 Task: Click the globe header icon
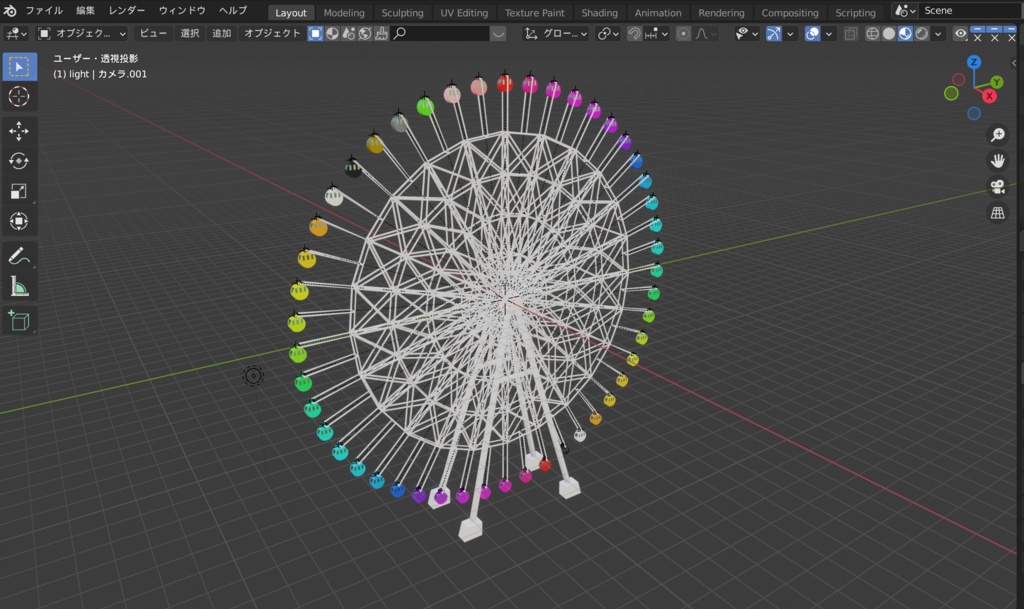[x=364, y=33]
